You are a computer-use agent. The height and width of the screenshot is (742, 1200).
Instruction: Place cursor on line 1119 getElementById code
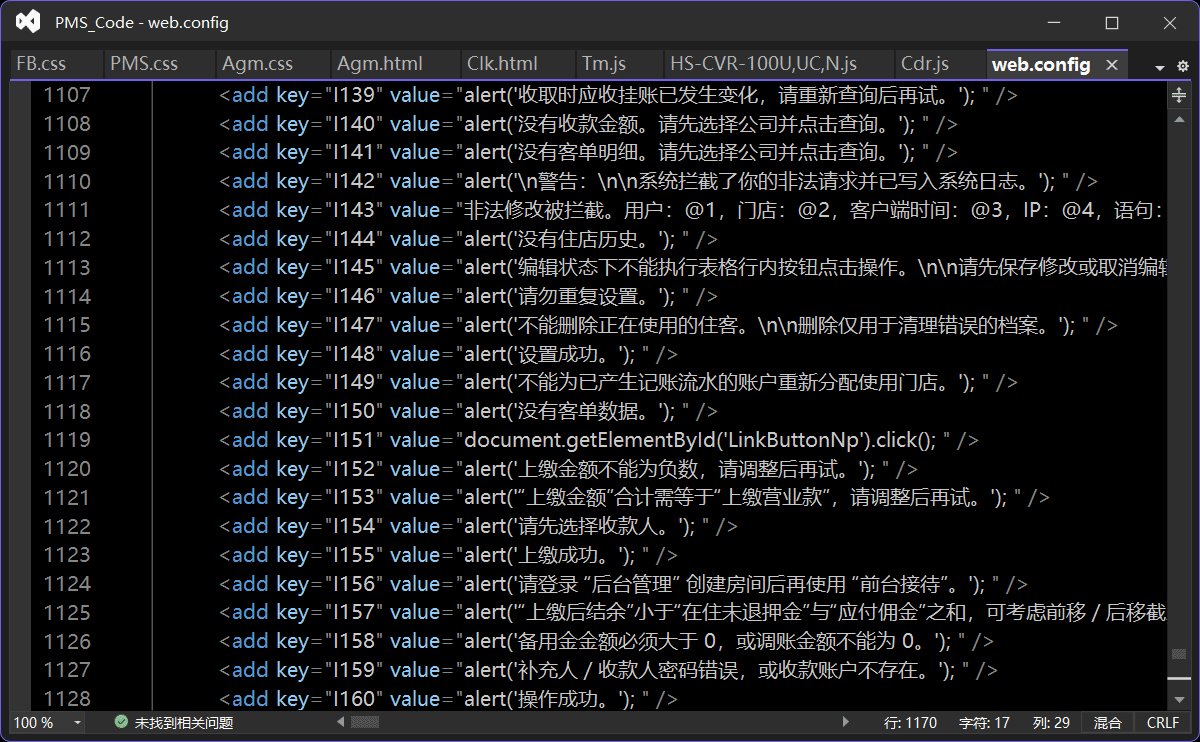(x=600, y=440)
